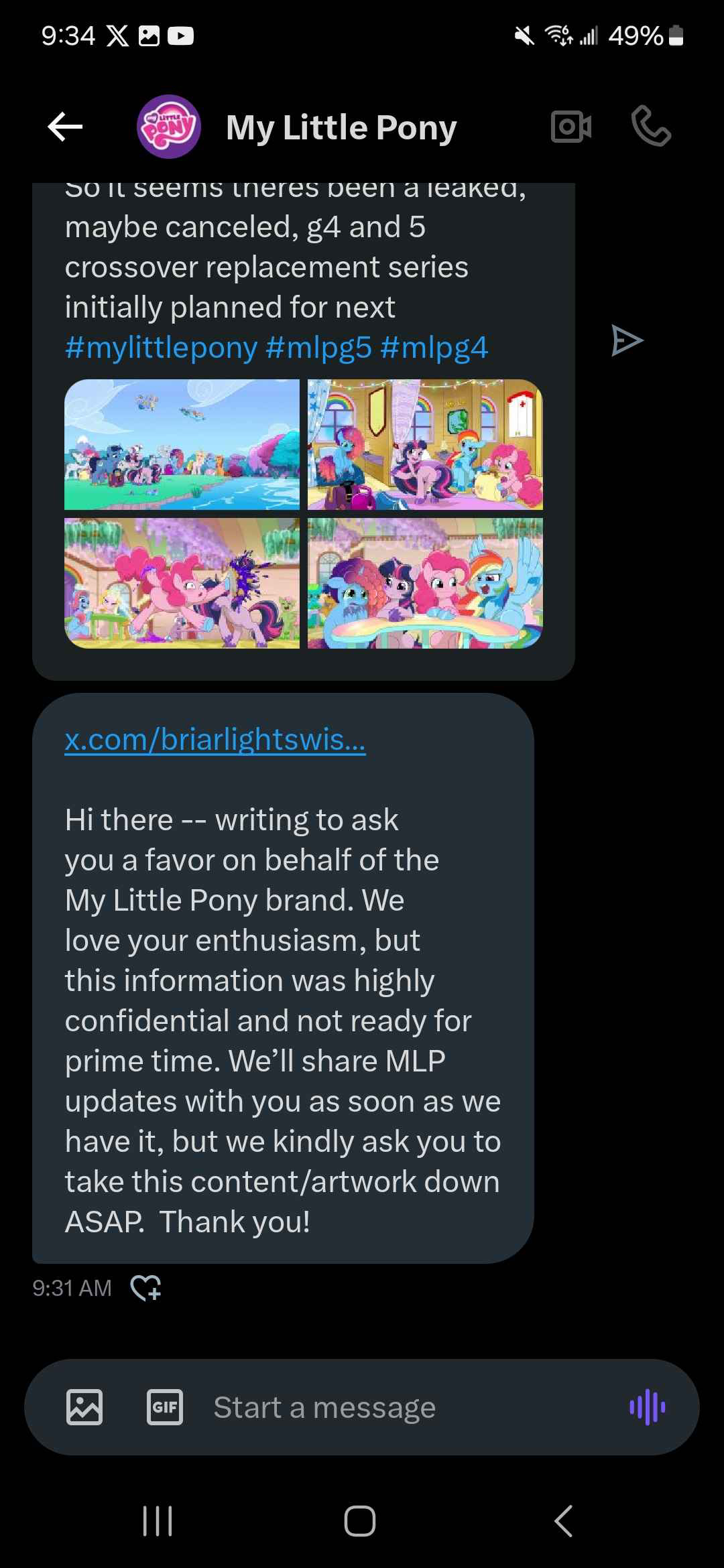Attach a photo using the image icon
This screenshot has width=724, height=1568.
pos(84,1407)
